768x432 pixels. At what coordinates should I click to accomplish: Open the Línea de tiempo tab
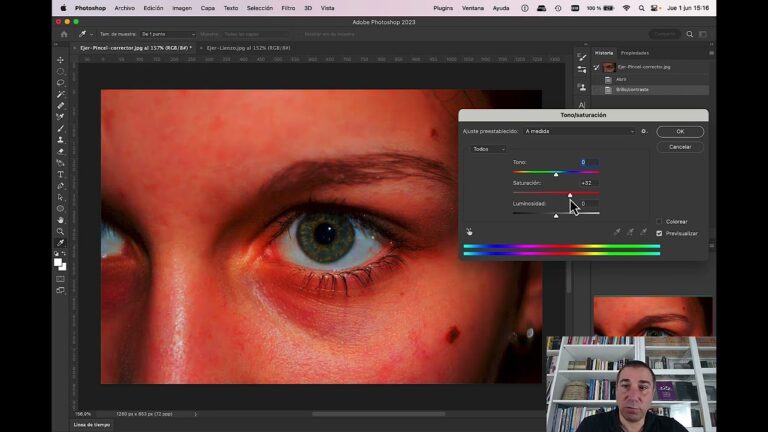point(92,425)
